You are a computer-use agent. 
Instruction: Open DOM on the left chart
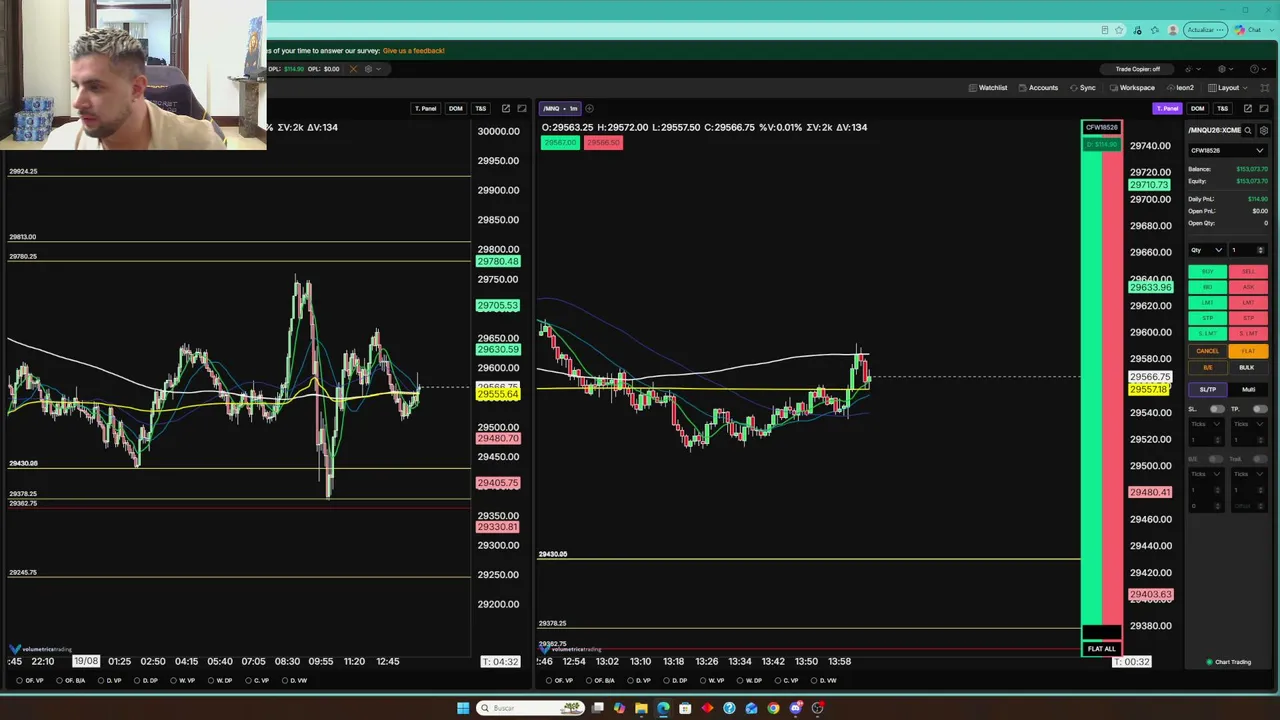tap(455, 108)
